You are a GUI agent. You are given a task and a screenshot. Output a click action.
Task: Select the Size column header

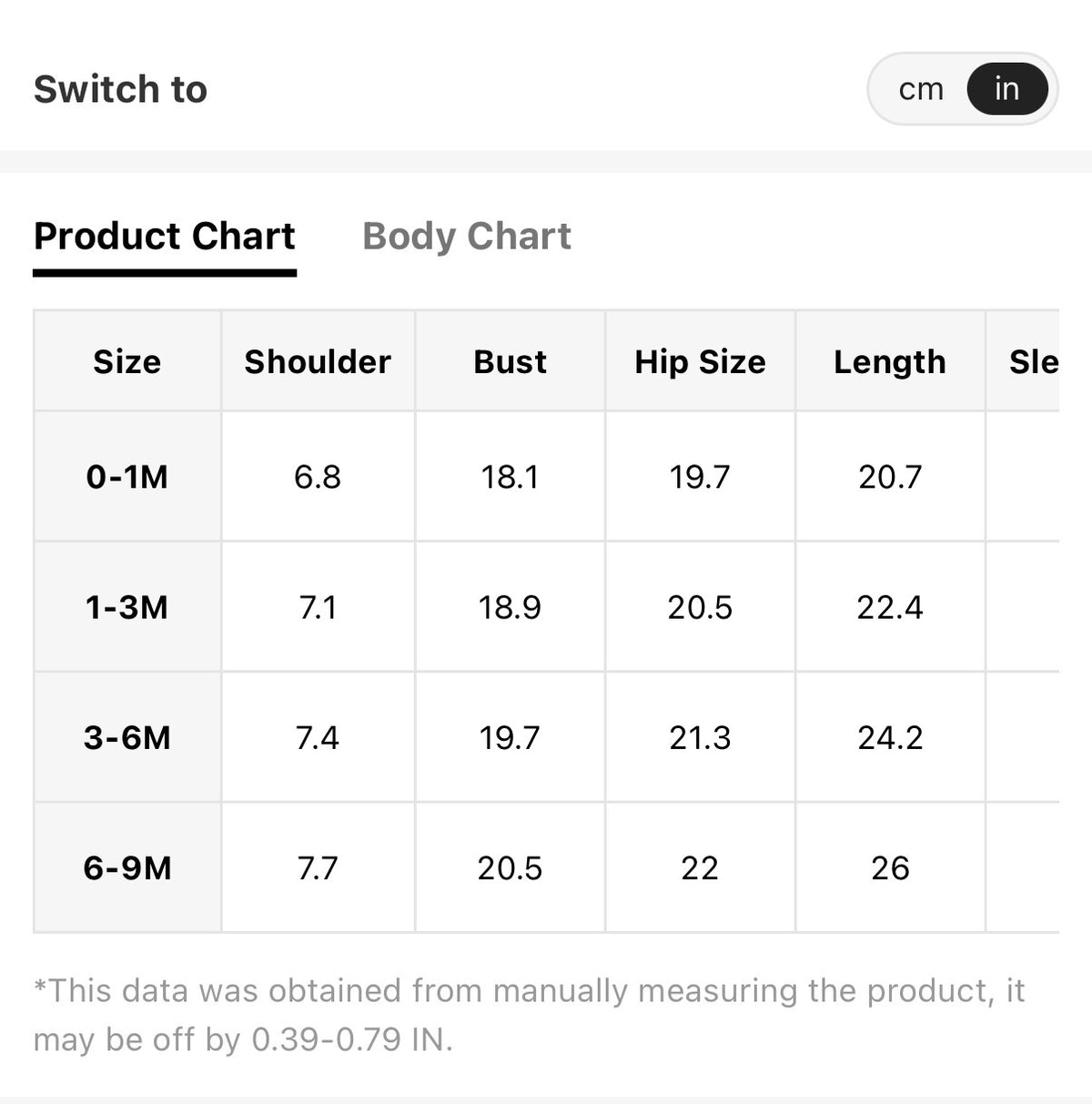127,361
